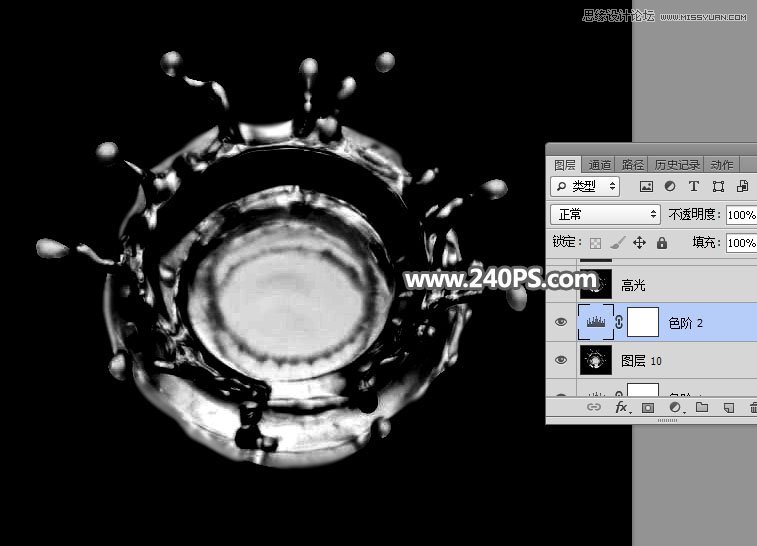The image size is (757, 546).
Task: Select the 色阶 2 white layer mask thumbnail
Action: click(x=643, y=322)
